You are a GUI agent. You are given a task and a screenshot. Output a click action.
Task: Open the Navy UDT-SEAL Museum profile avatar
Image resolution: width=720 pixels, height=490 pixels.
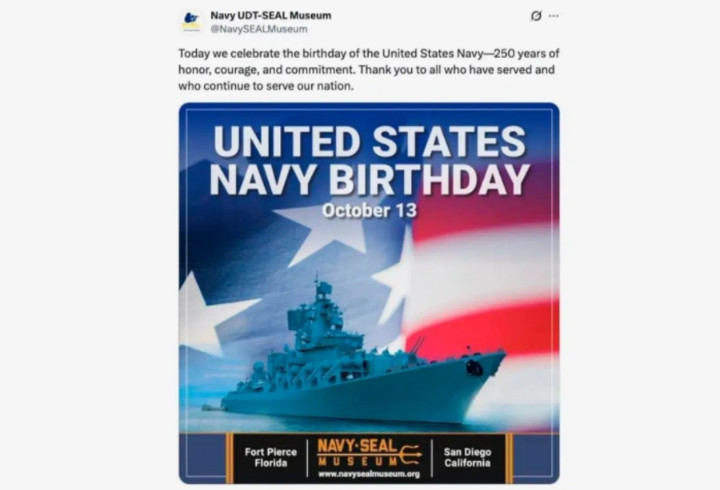pos(191,21)
